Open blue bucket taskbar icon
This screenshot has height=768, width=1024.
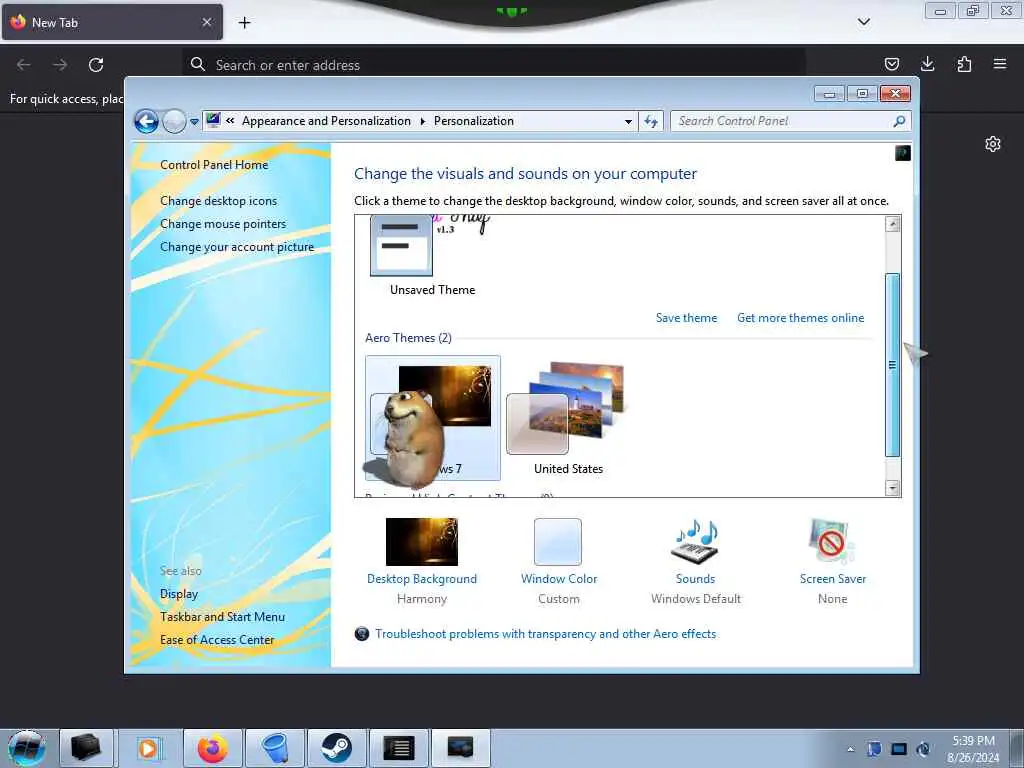(x=275, y=748)
